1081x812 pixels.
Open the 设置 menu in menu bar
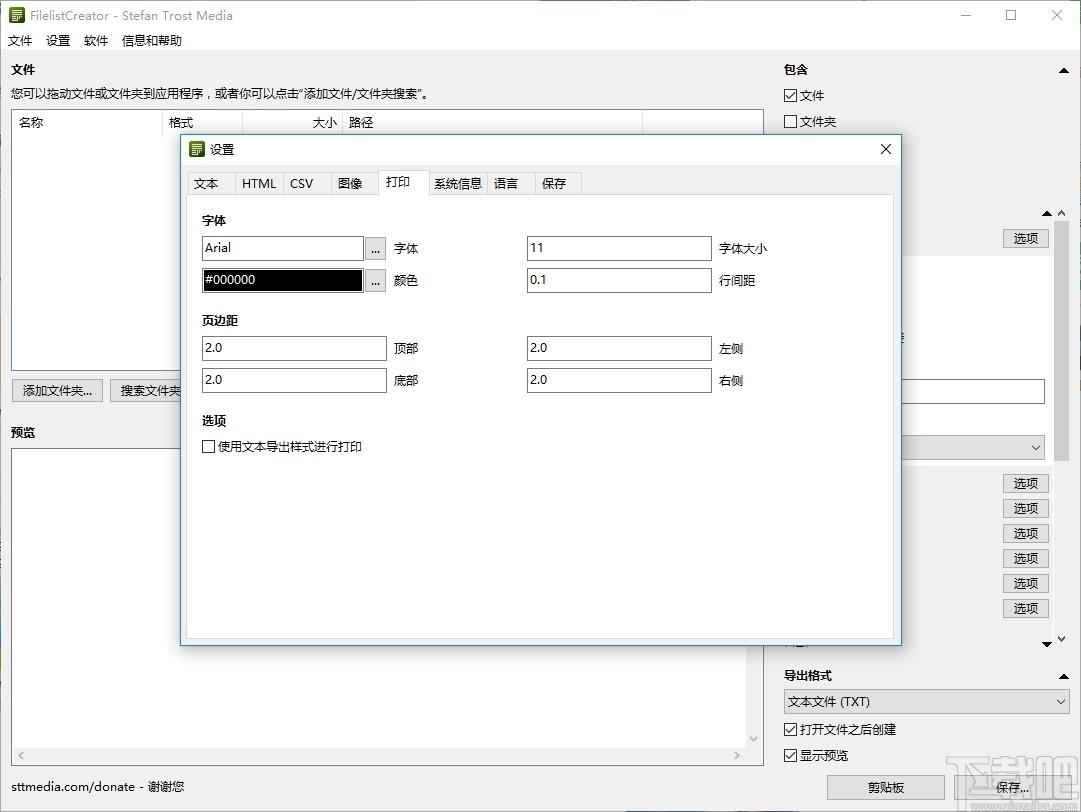coord(58,41)
